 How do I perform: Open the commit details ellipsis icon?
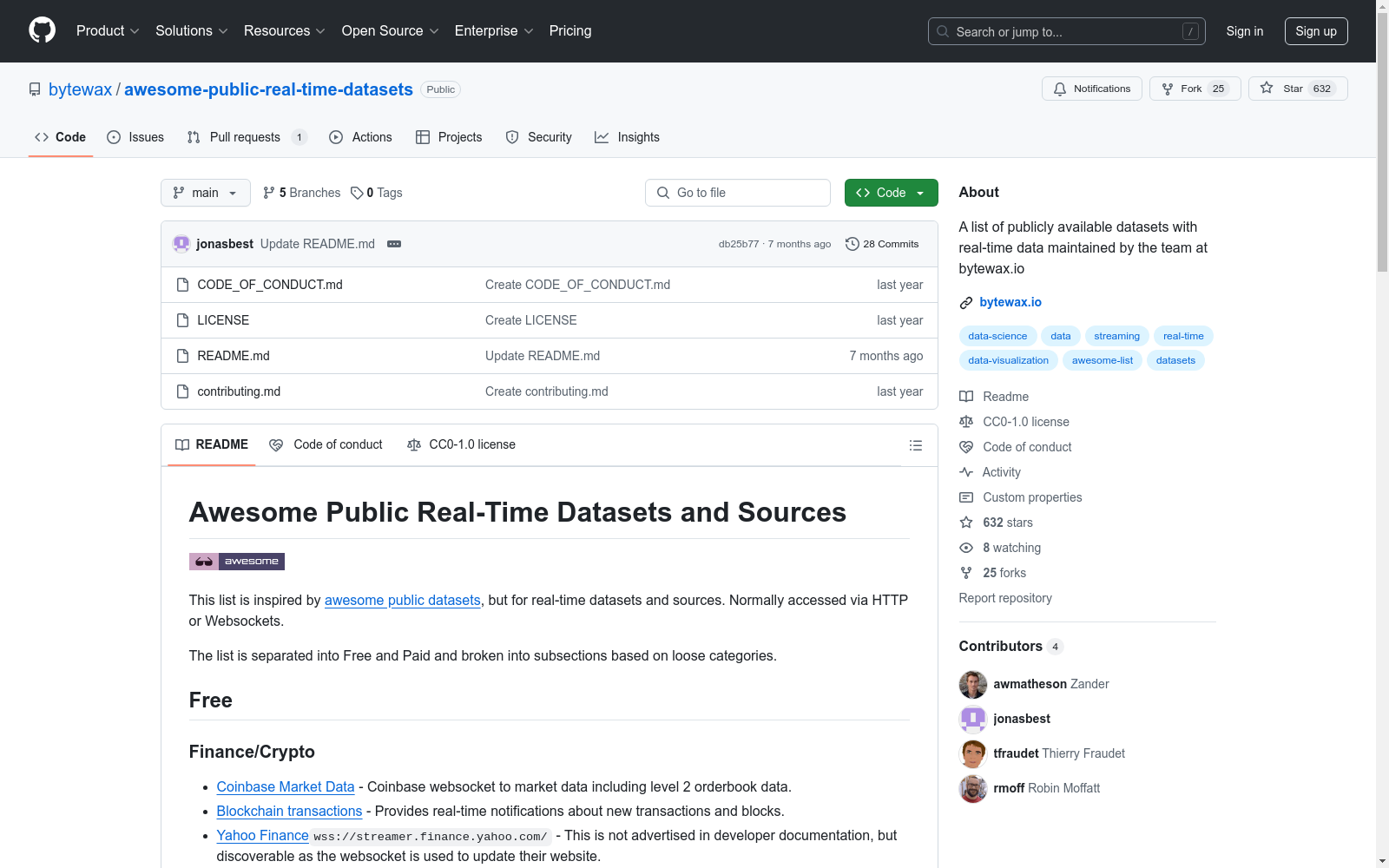[x=394, y=244]
